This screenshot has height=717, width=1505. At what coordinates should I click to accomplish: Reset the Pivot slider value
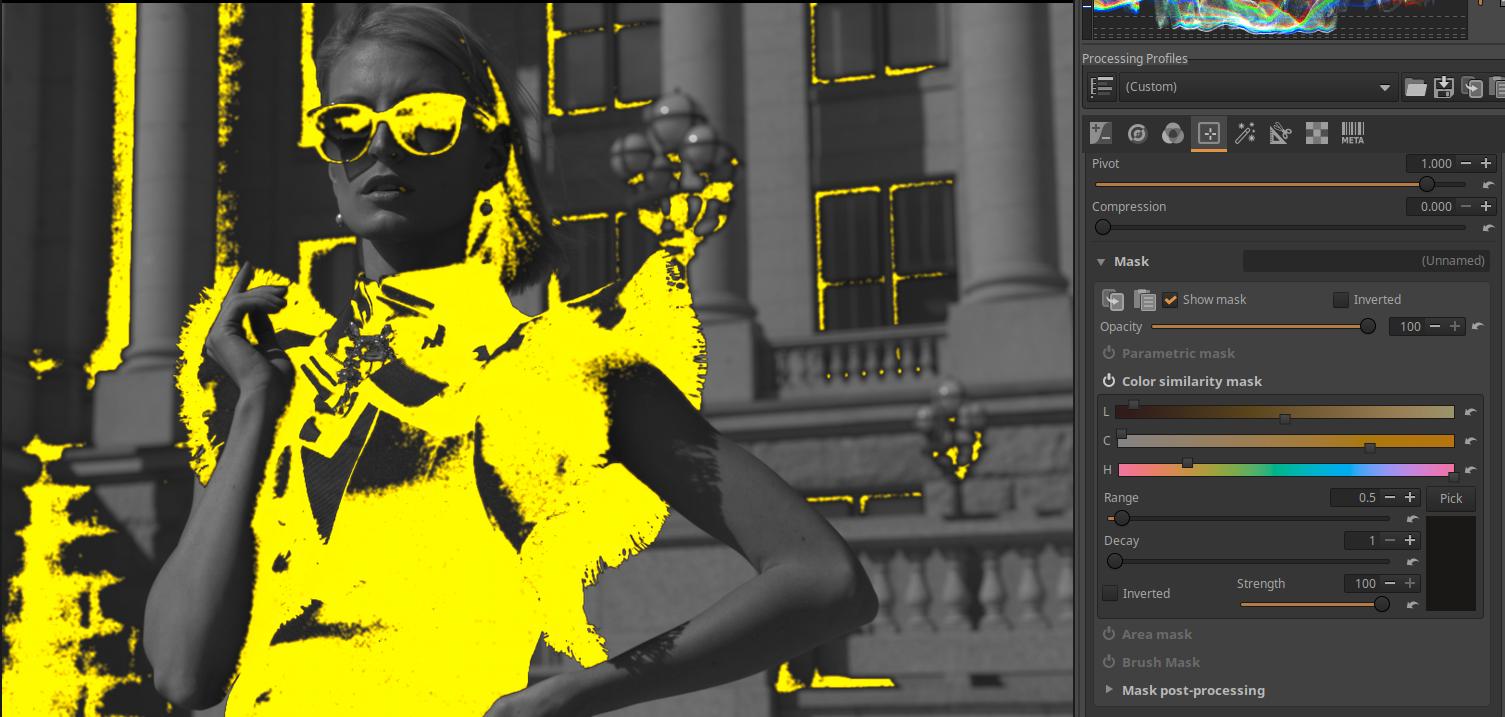click(x=1488, y=185)
